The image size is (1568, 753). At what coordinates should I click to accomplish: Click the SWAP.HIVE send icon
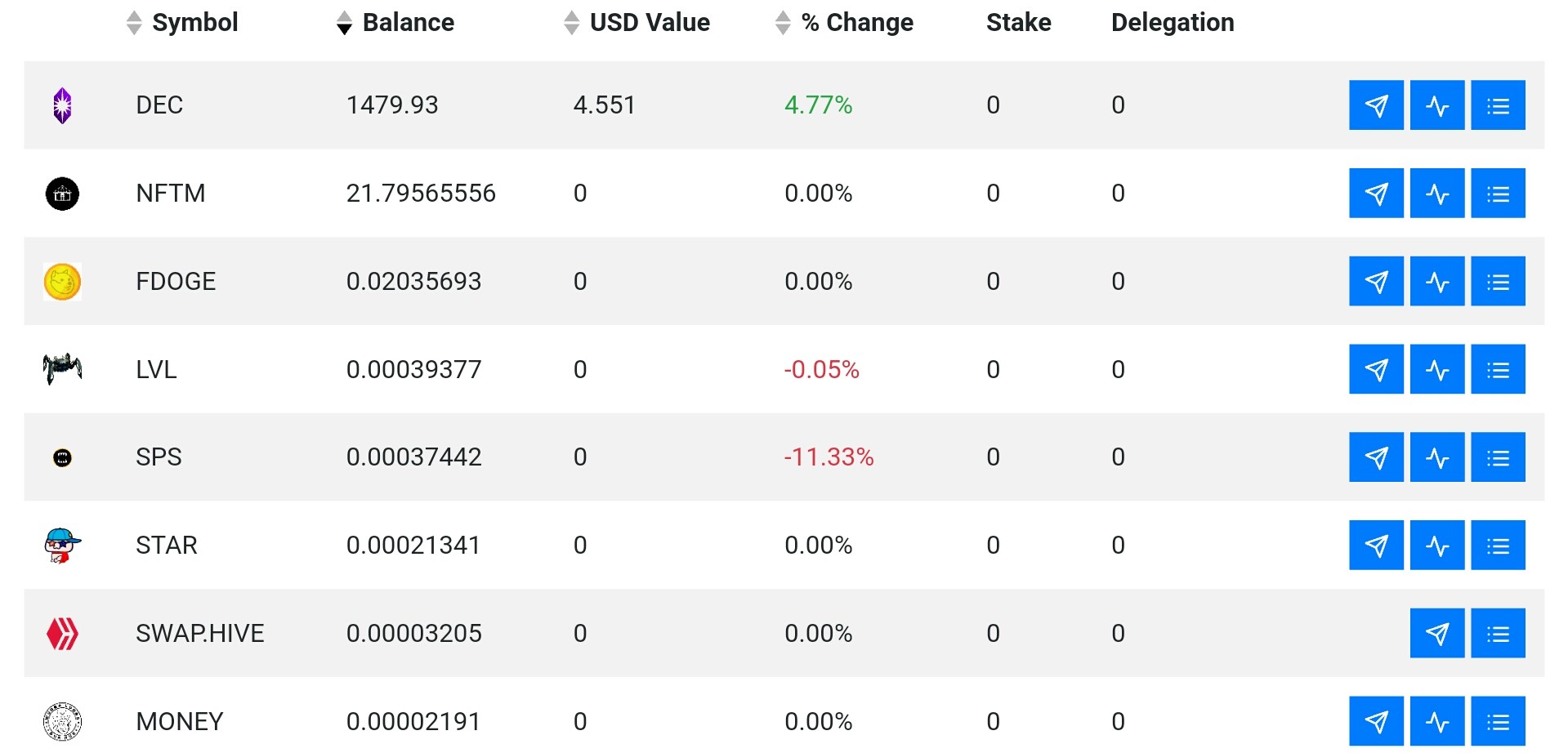pos(1437,634)
